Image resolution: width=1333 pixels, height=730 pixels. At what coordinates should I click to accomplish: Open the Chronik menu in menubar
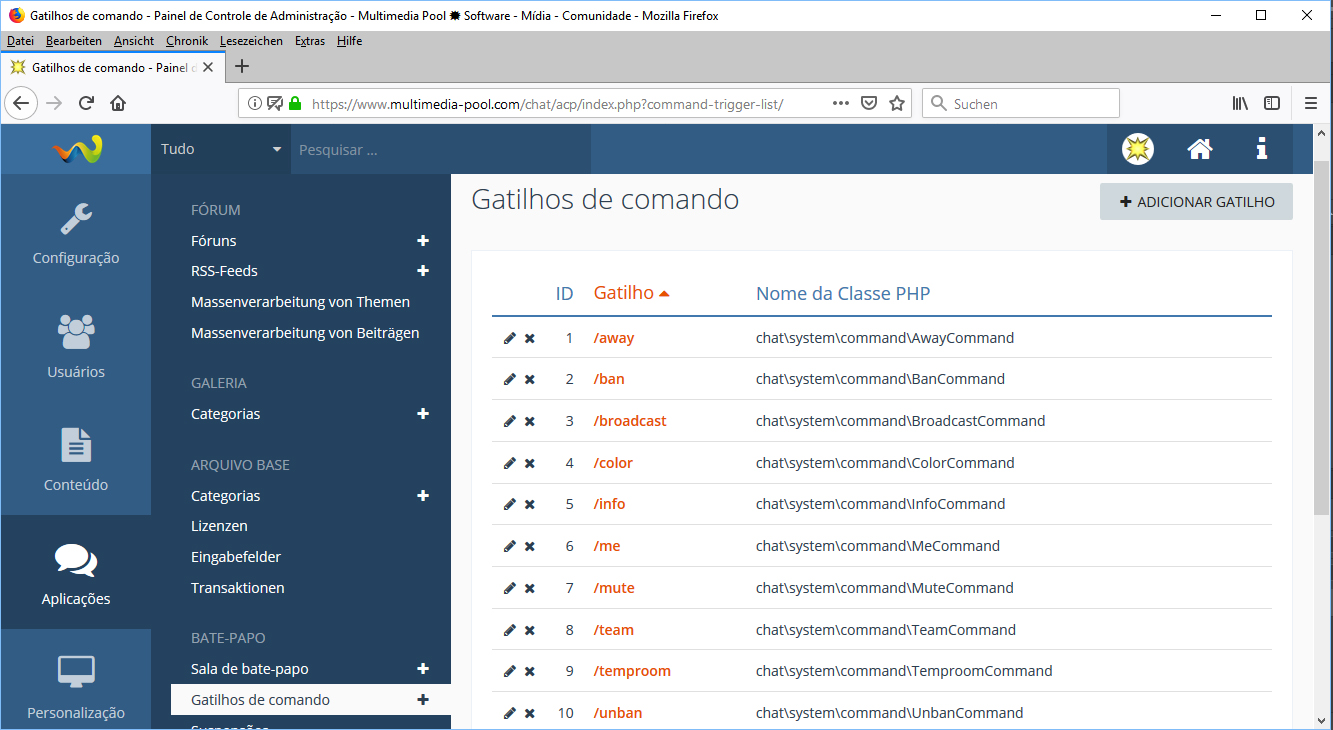(x=187, y=41)
